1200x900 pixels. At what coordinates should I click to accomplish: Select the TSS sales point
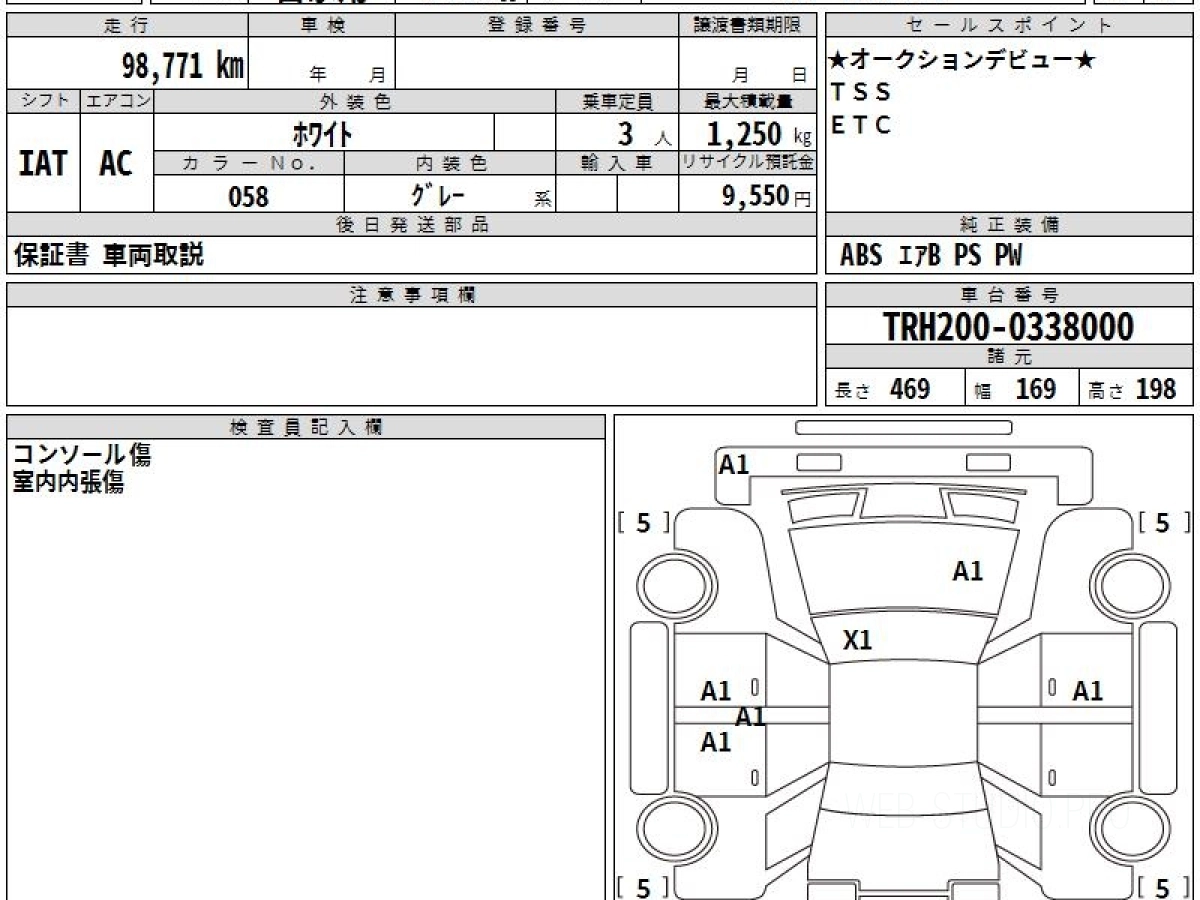tap(861, 93)
